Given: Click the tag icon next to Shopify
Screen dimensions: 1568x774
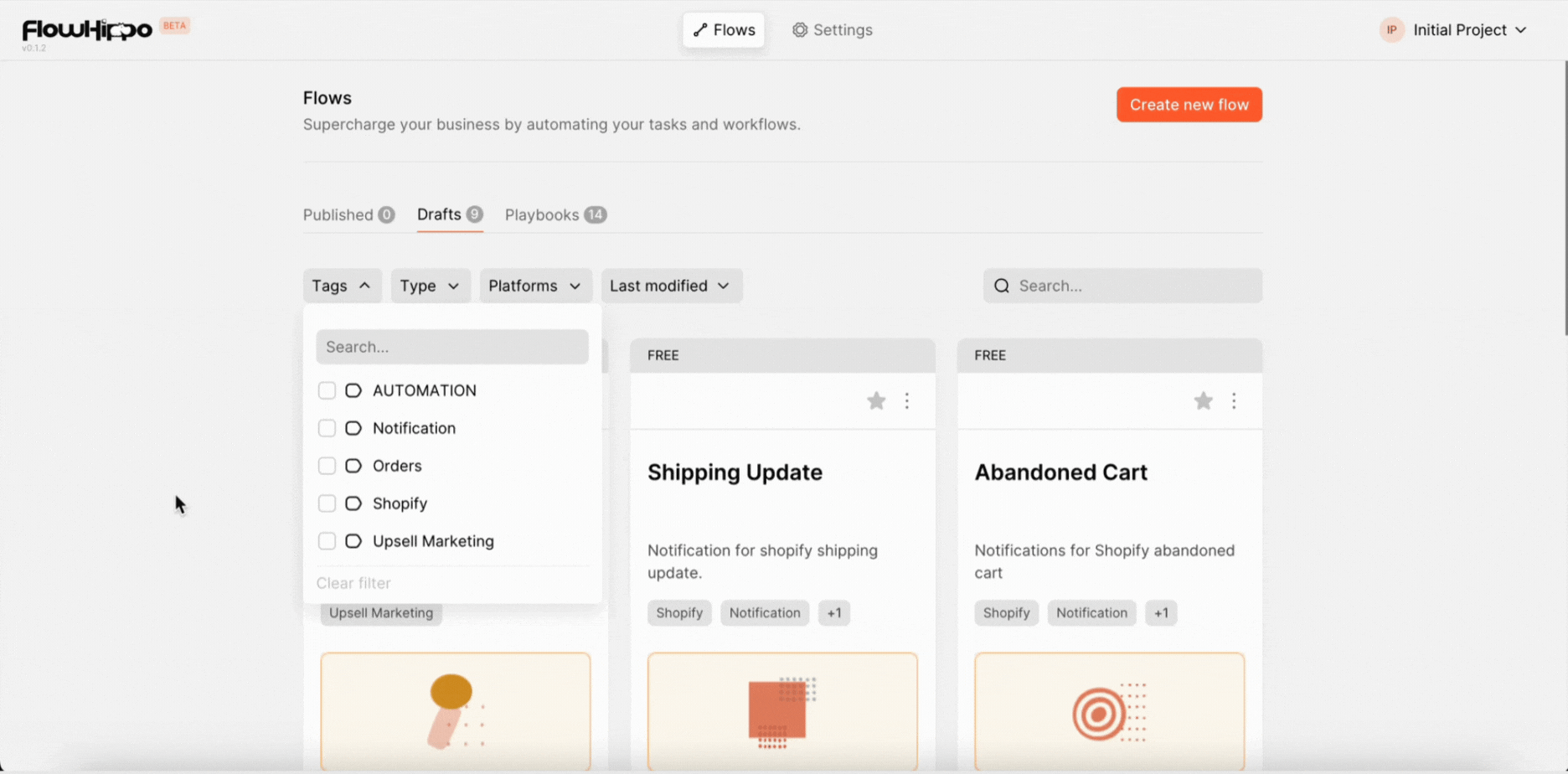Looking at the screenshot, I should coord(353,503).
